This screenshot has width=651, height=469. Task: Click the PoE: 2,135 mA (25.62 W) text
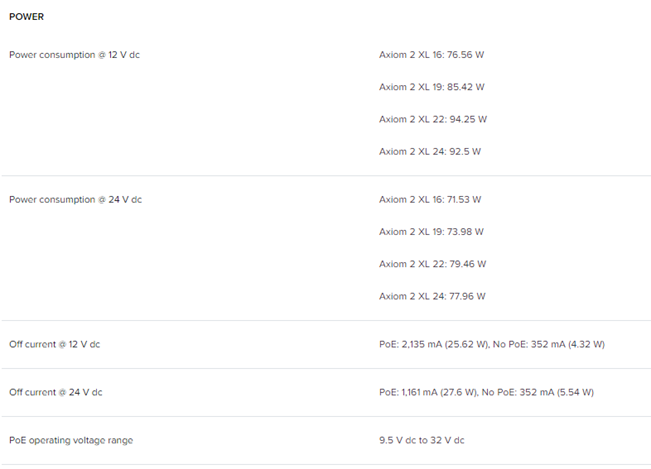(433, 344)
